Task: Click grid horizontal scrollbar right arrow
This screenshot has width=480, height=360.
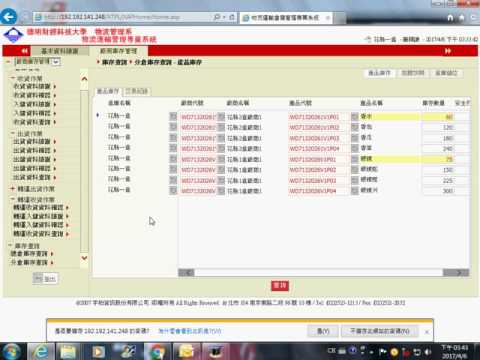Action: (x=456, y=273)
